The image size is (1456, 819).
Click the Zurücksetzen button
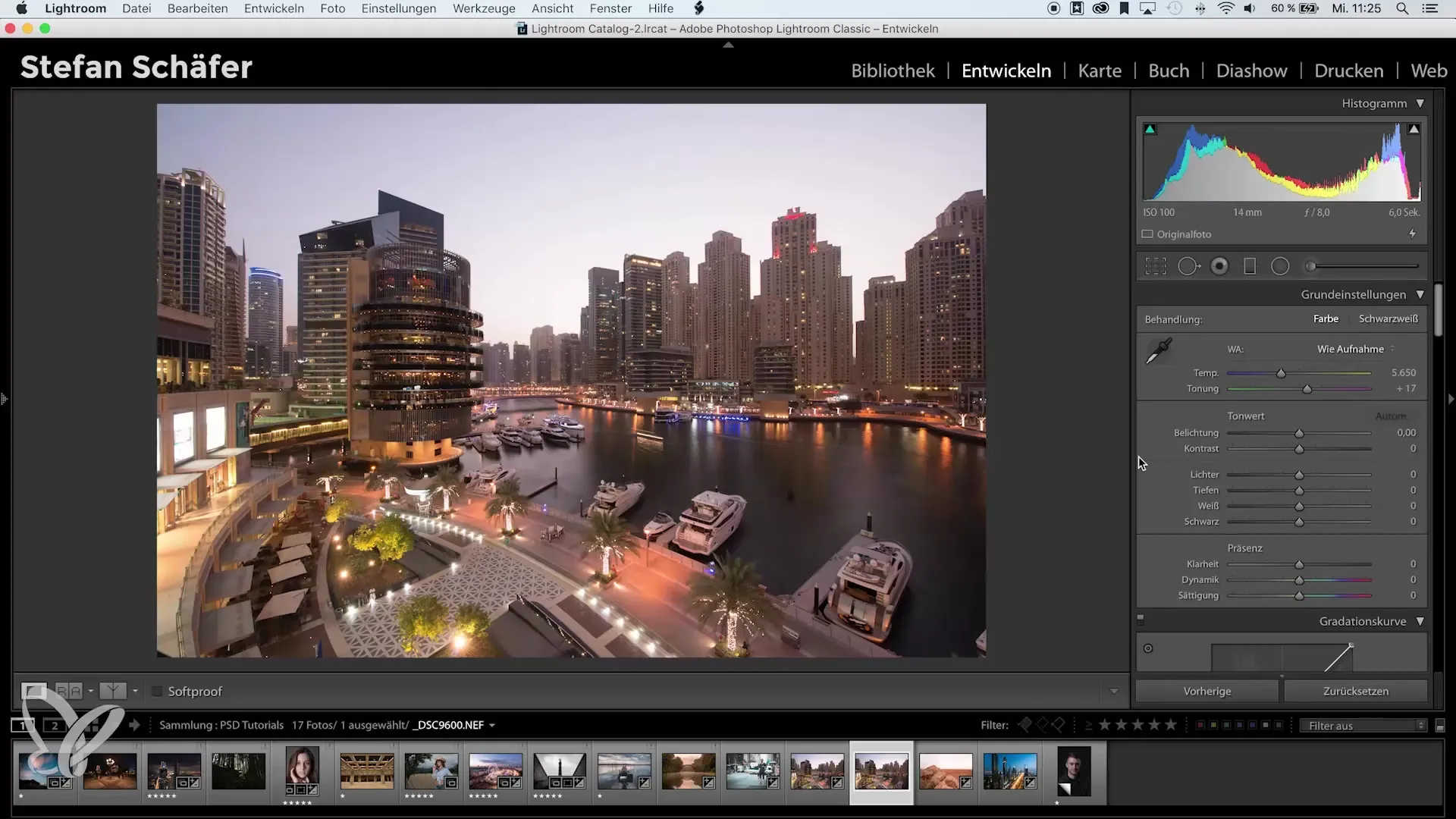(1355, 692)
